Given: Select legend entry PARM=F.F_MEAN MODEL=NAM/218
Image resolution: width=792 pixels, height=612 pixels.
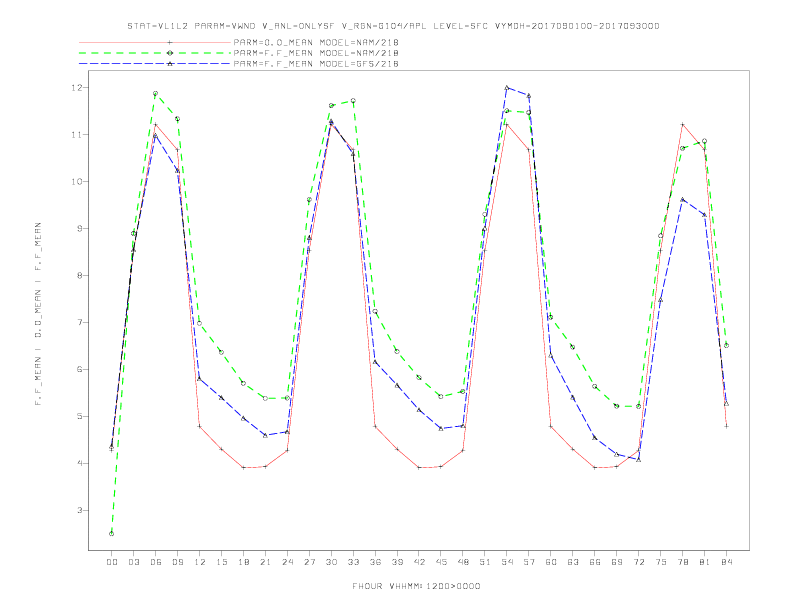Looking at the screenshot, I should [x=316, y=53].
